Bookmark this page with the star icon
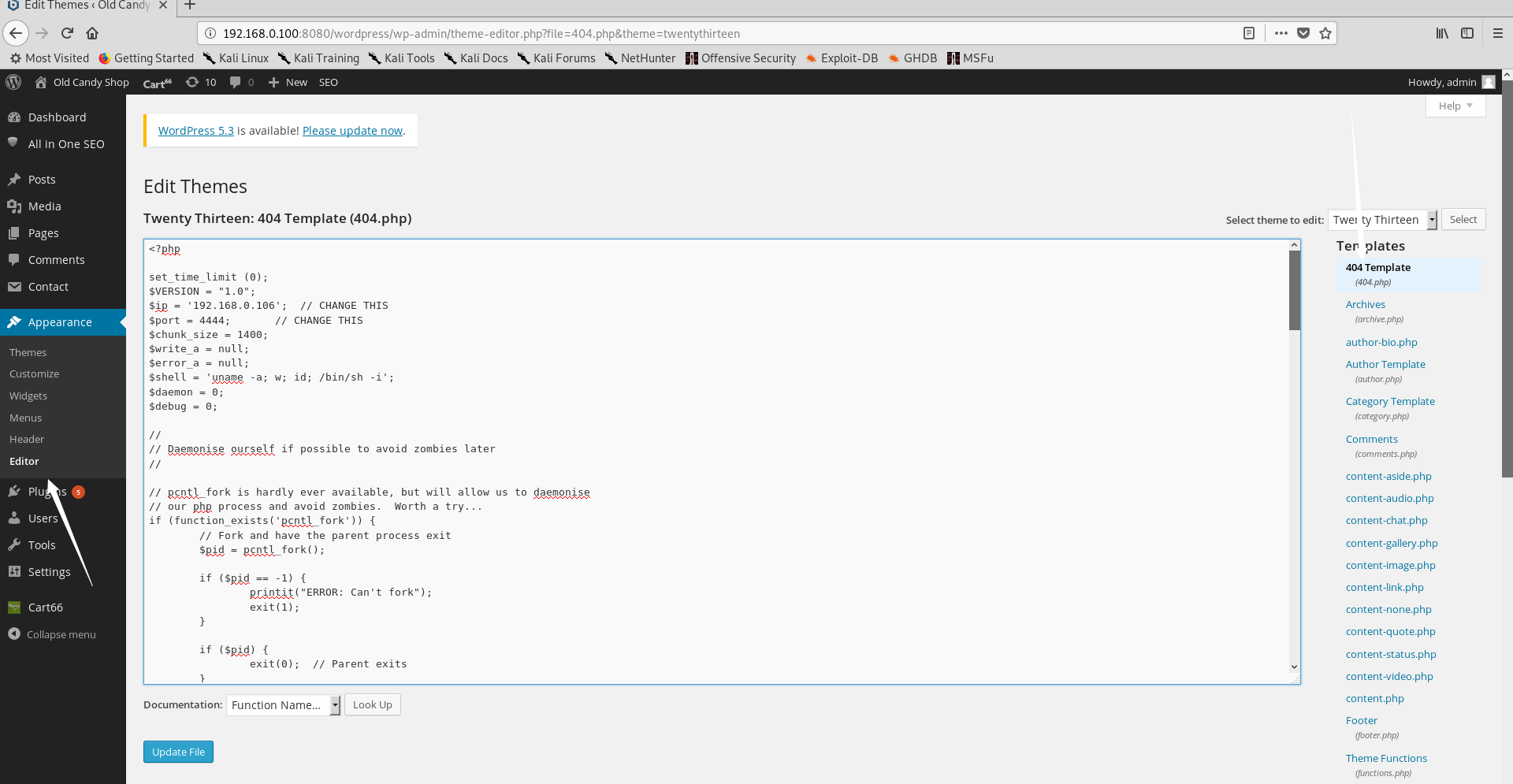 tap(1325, 33)
